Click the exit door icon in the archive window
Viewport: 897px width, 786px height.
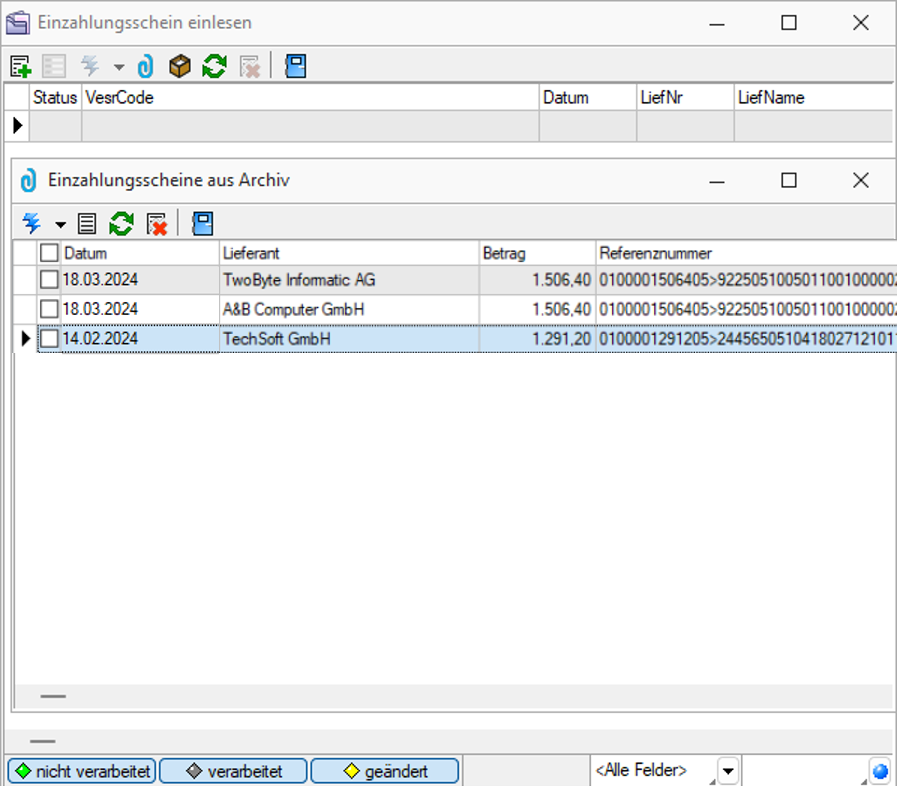(201, 223)
